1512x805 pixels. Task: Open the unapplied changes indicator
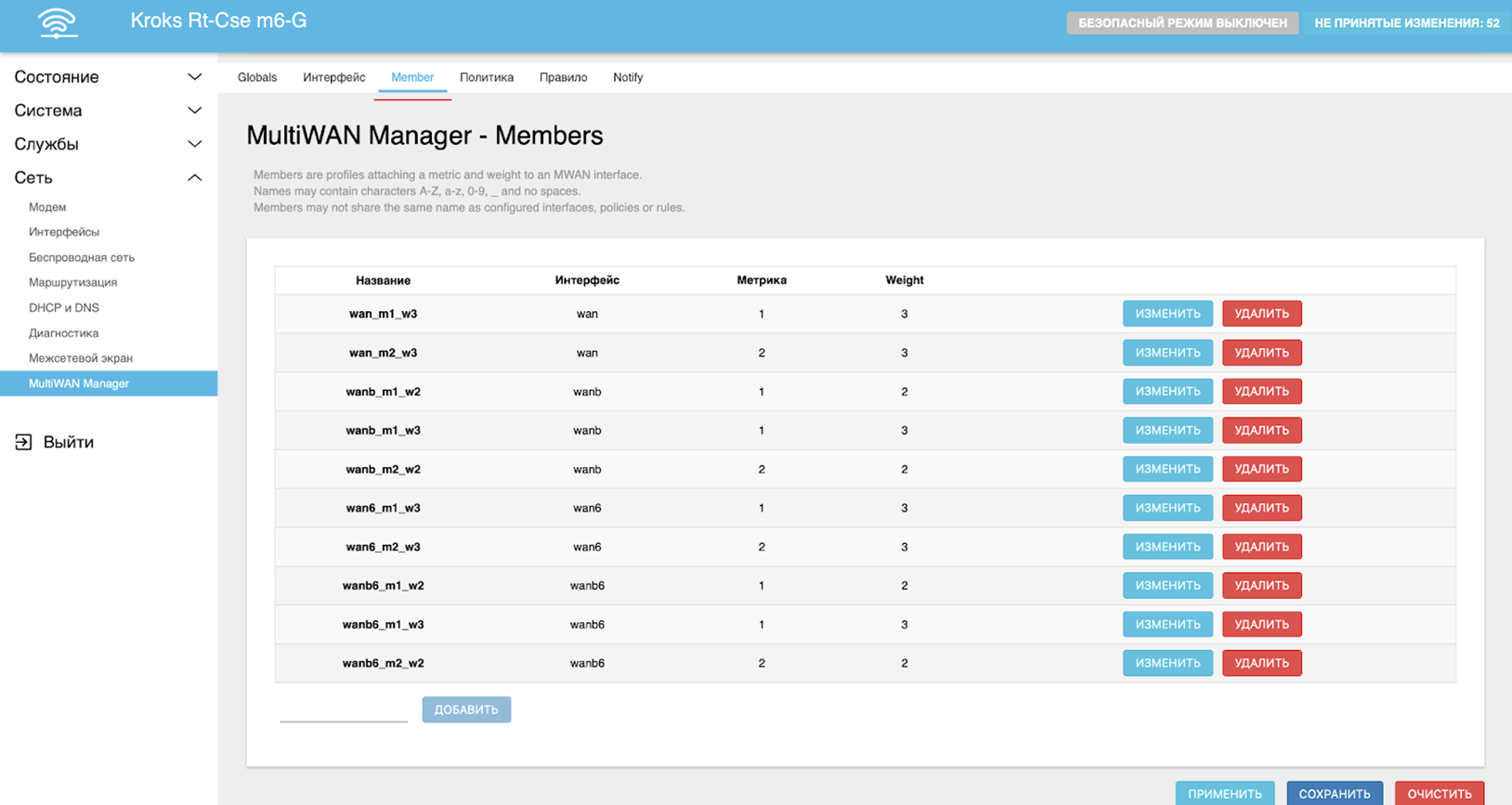(1406, 23)
